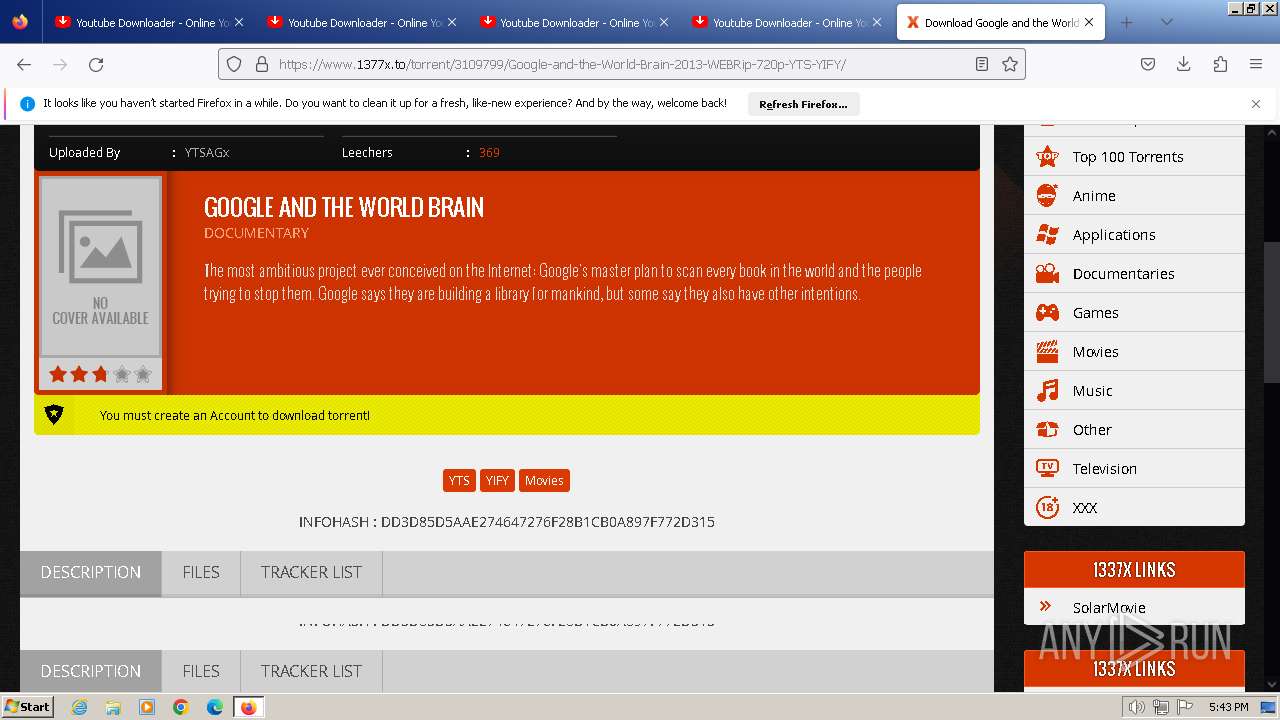Click the Television category icon
The width and height of the screenshot is (1280, 720).
click(x=1047, y=468)
